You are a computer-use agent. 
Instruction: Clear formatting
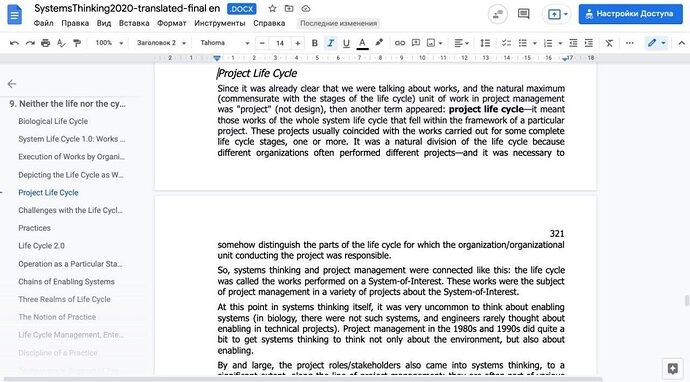[x=609, y=43]
